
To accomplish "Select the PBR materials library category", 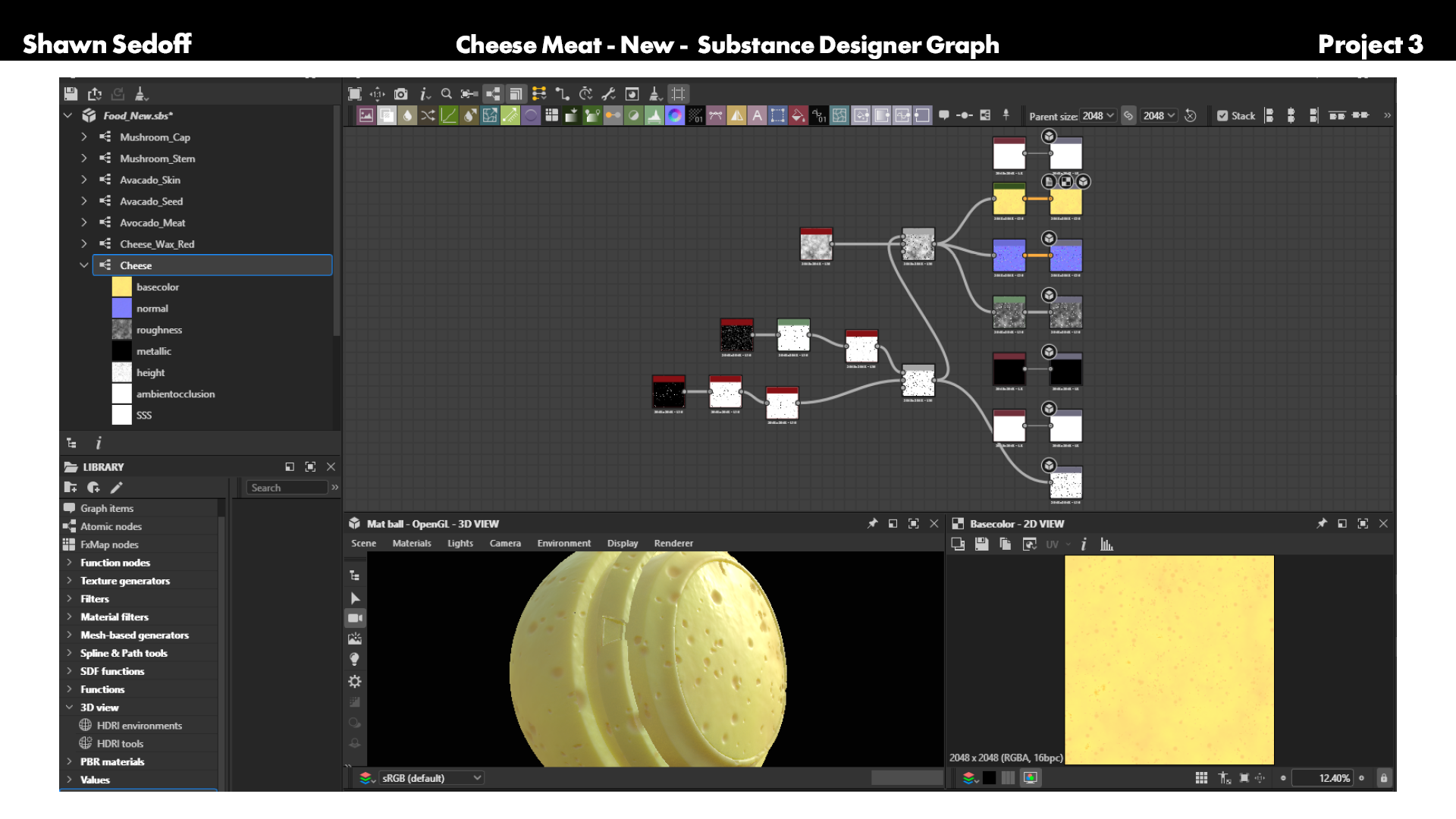I will (112, 761).
